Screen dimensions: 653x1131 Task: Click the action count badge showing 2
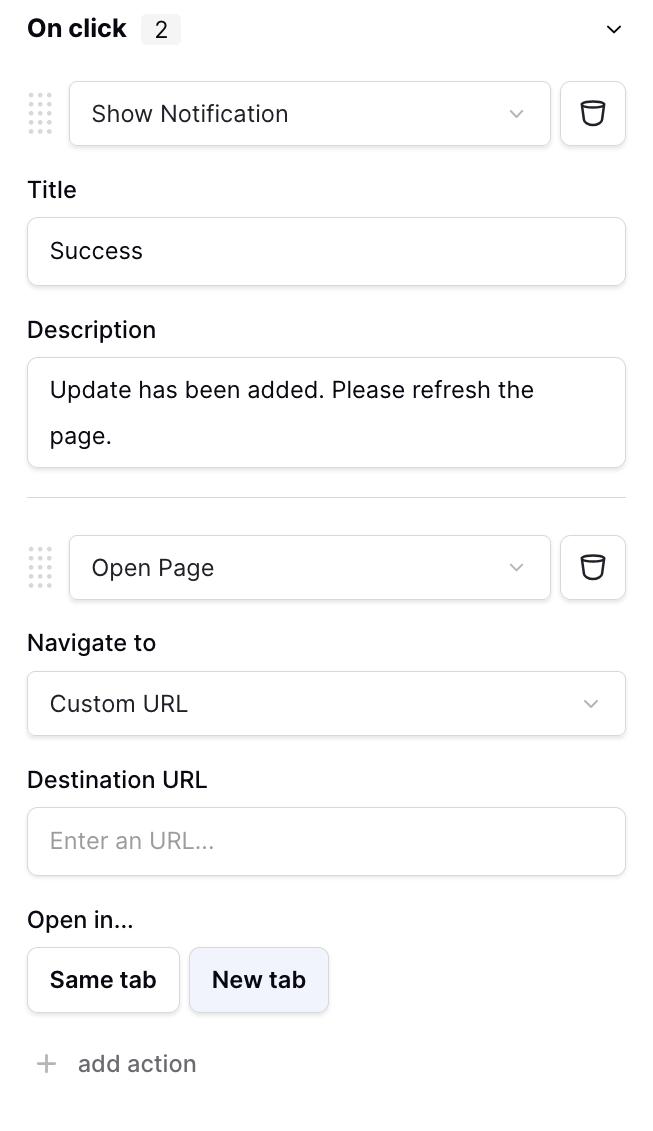coord(161,30)
